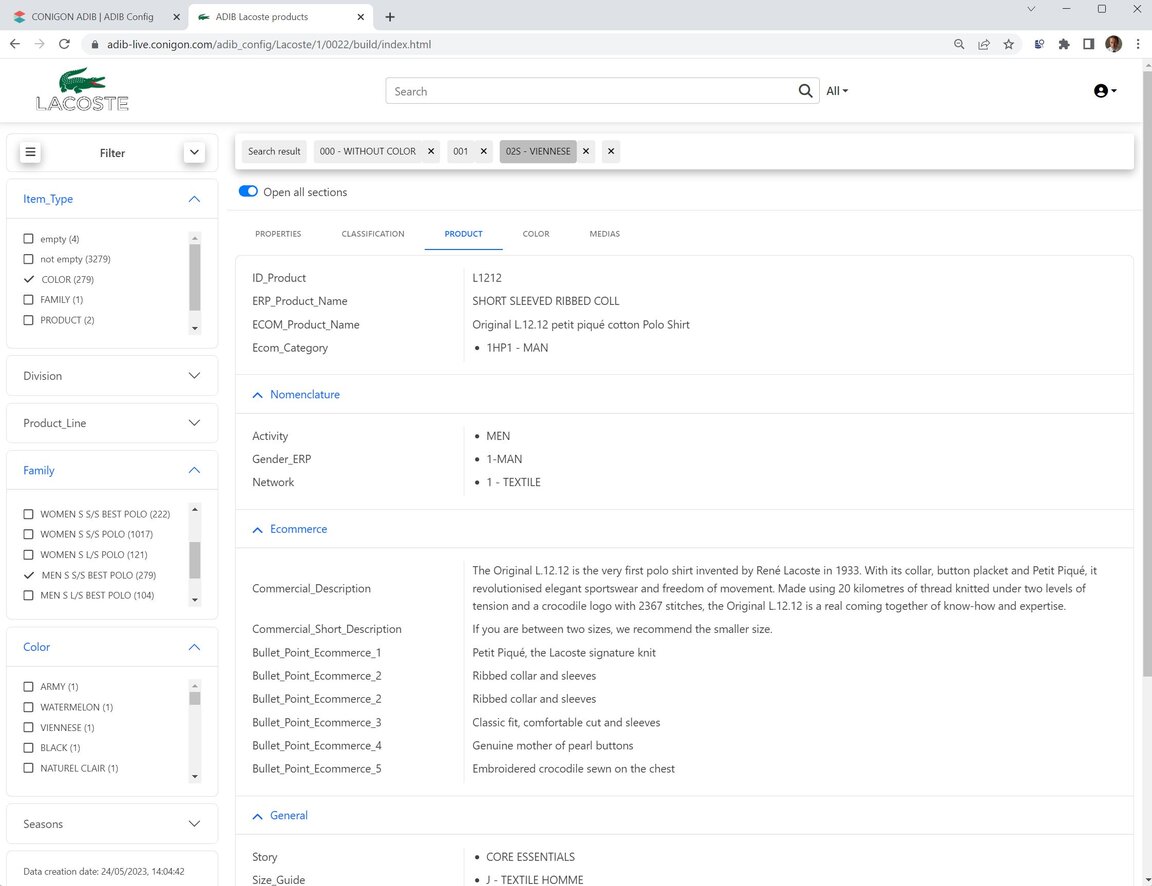Close the CONIGON ADIB Config tab

coord(176,17)
